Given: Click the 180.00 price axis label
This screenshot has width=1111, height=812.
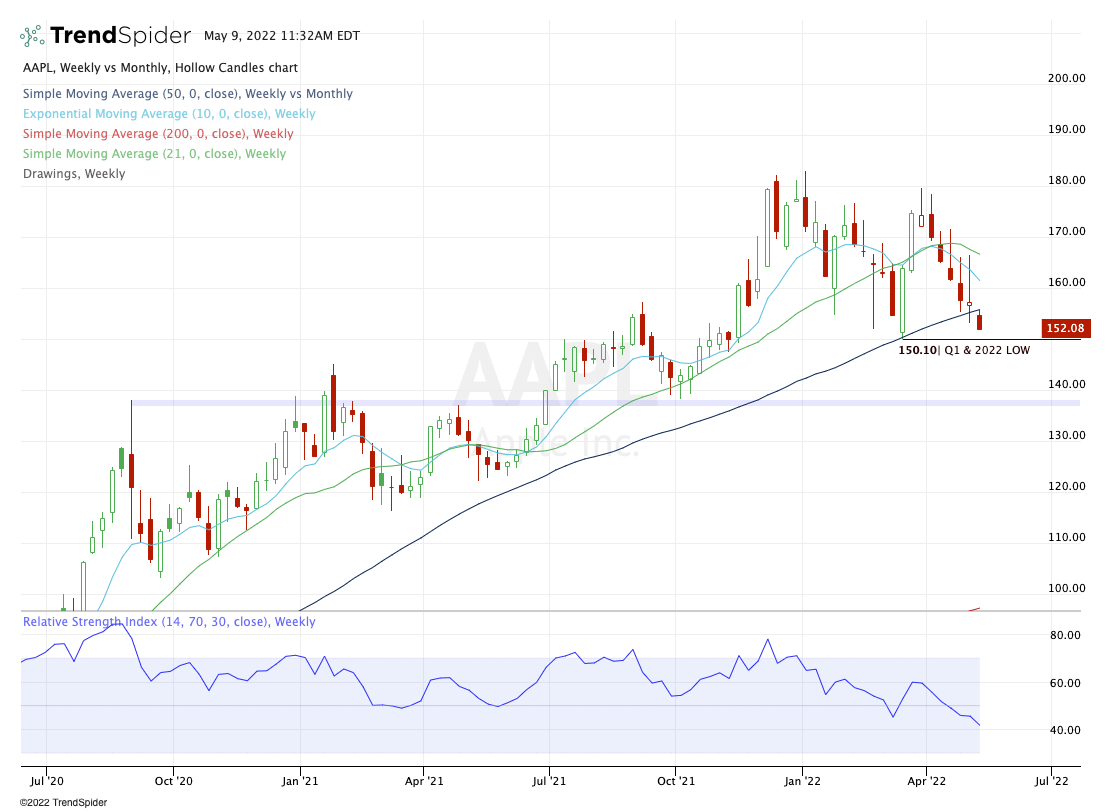Looking at the screenshot, I should tap(1066, 180).
